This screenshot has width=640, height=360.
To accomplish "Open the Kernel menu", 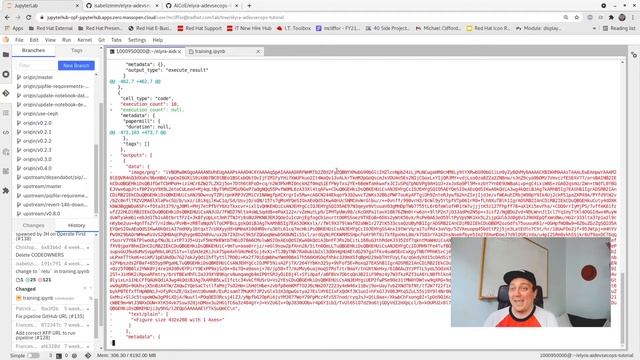I will pos(84,40).
